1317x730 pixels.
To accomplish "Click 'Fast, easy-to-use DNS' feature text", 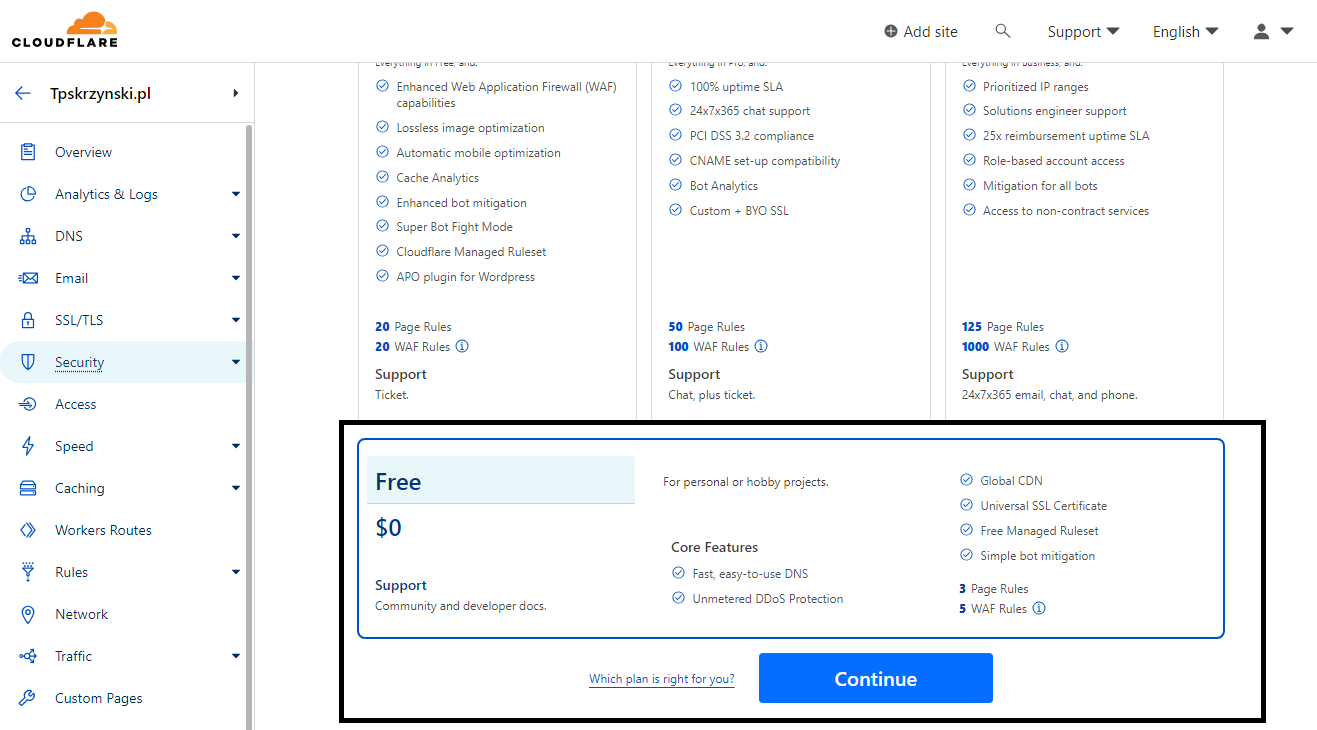I will pos(750,574).
